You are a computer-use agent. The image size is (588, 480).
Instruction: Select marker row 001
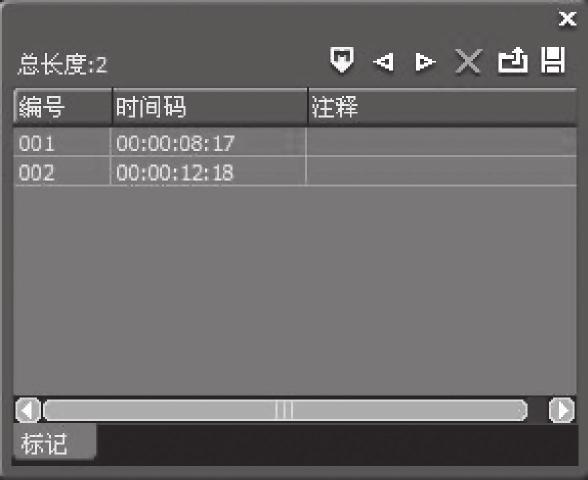tap(295, 142)
